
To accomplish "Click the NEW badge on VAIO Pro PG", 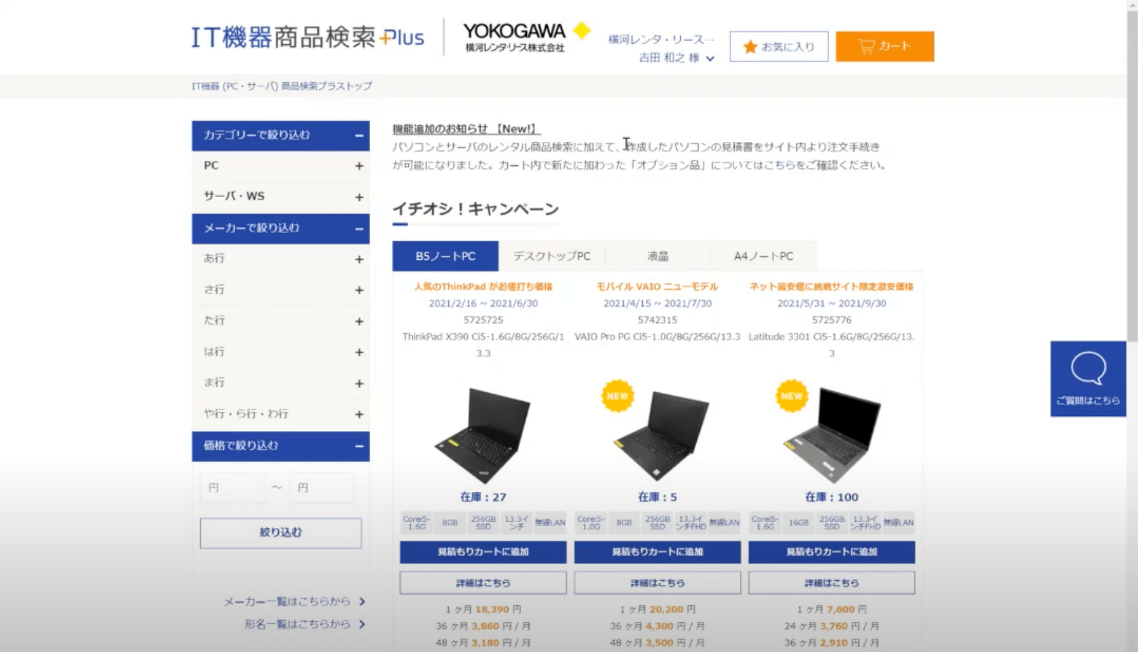I will (x=617, y=396).
